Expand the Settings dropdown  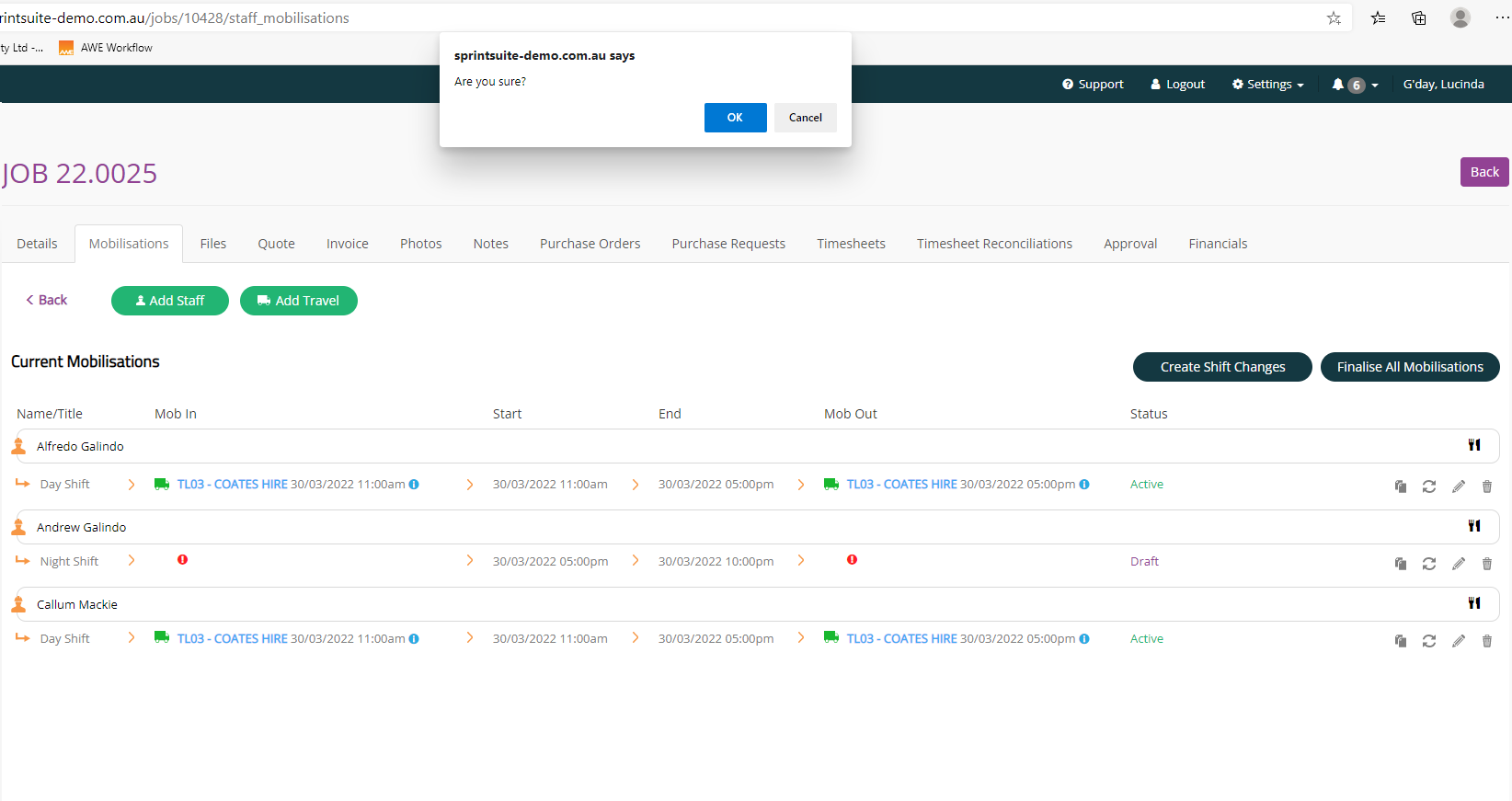tap(1267, 84)
